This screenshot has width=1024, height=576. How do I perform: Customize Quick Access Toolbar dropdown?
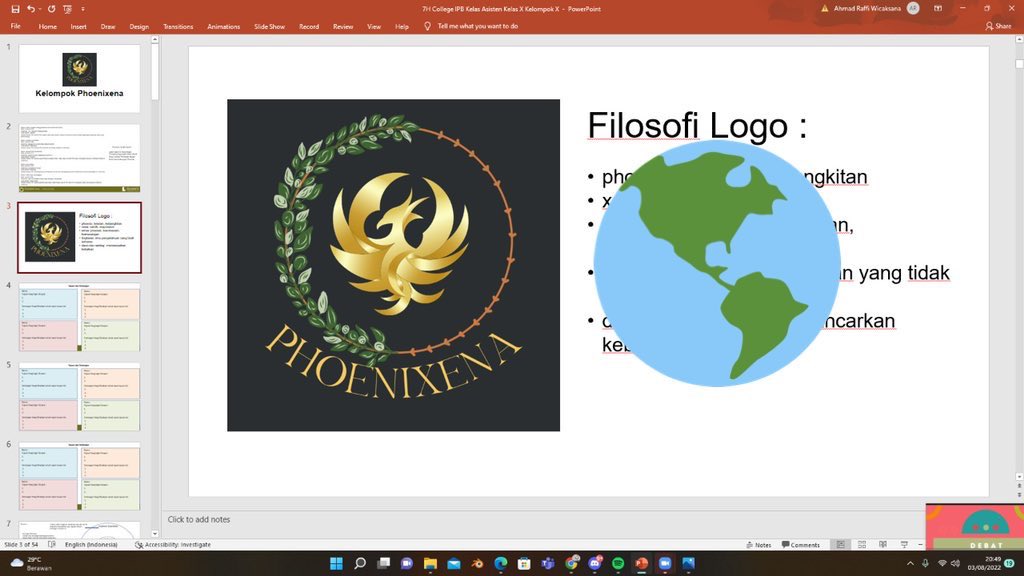(x=83, y=9)
